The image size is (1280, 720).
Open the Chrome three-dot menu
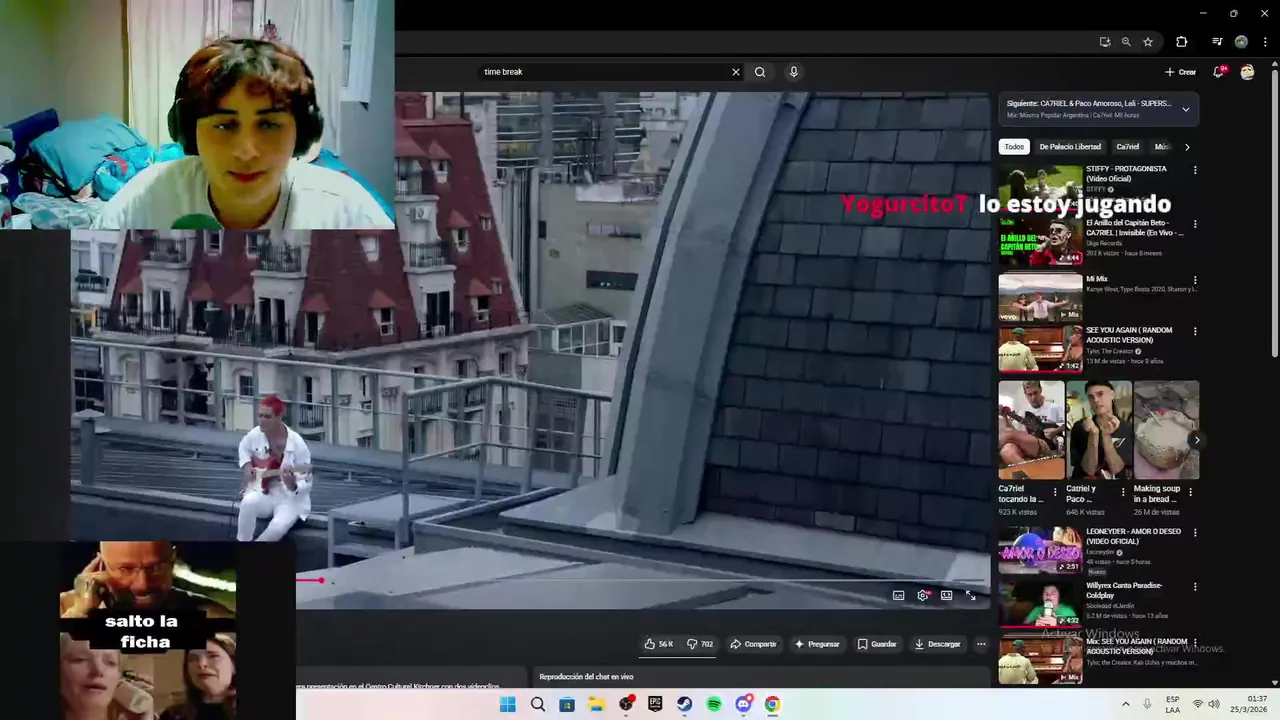pos(1263,42)
